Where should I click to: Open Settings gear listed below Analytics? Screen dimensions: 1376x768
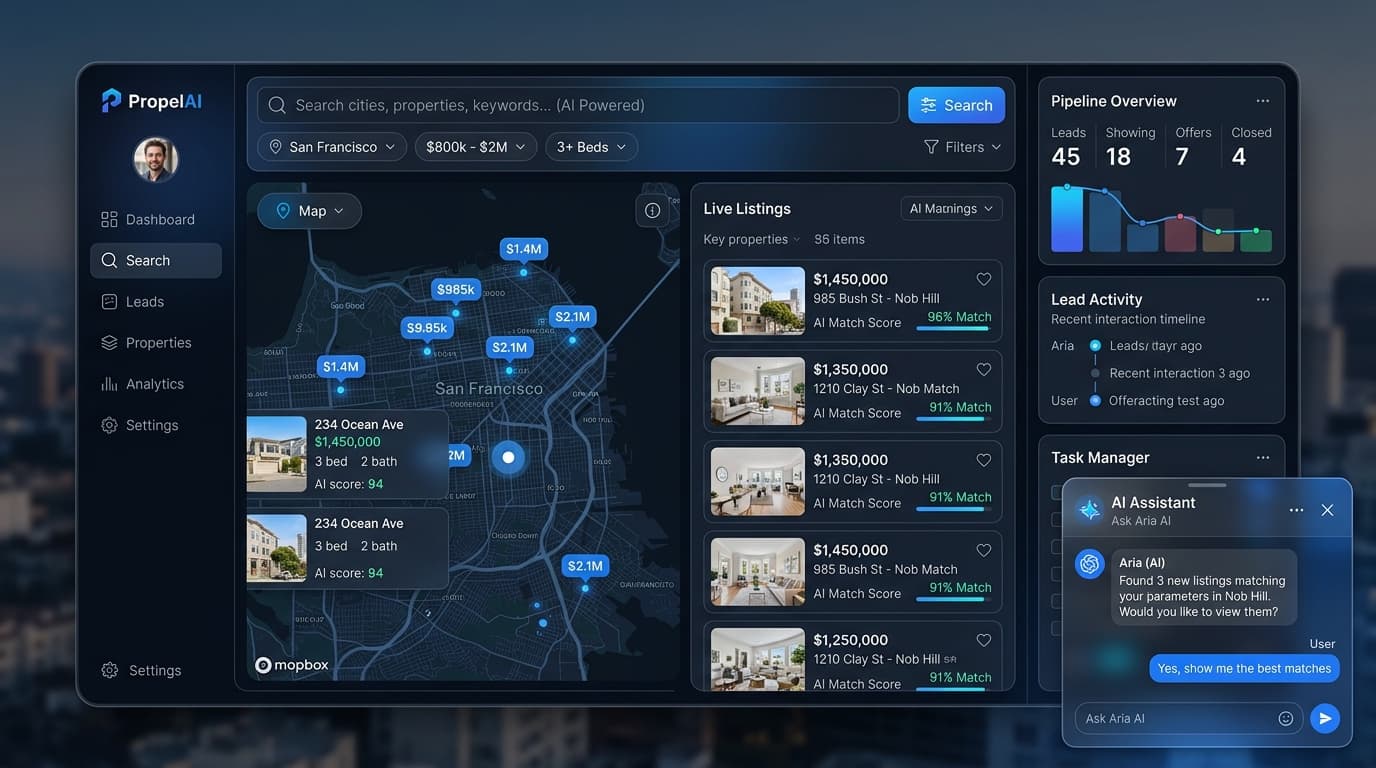coord(109,425)
